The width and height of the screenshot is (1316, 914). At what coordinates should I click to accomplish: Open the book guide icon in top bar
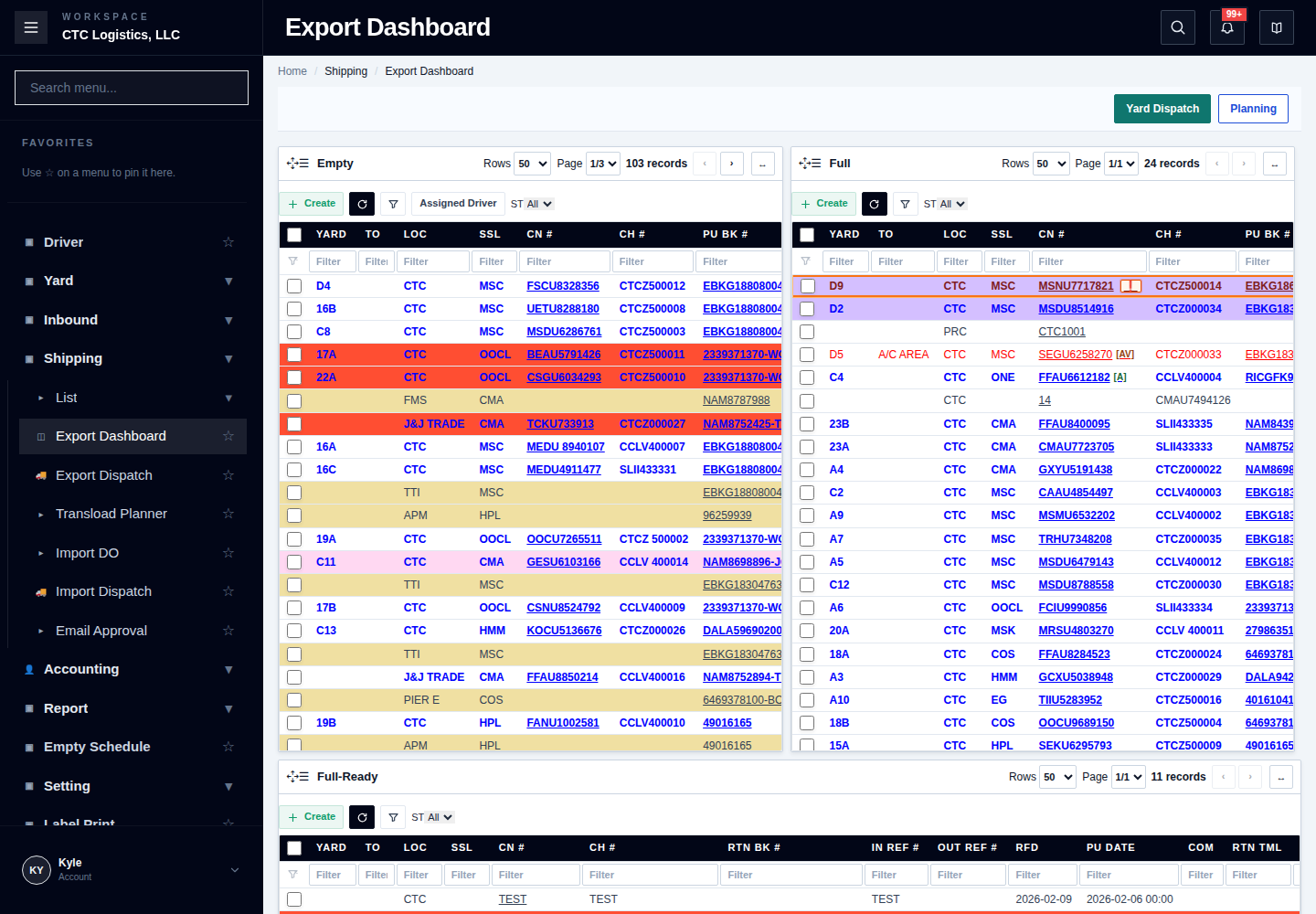point(1277,27)
